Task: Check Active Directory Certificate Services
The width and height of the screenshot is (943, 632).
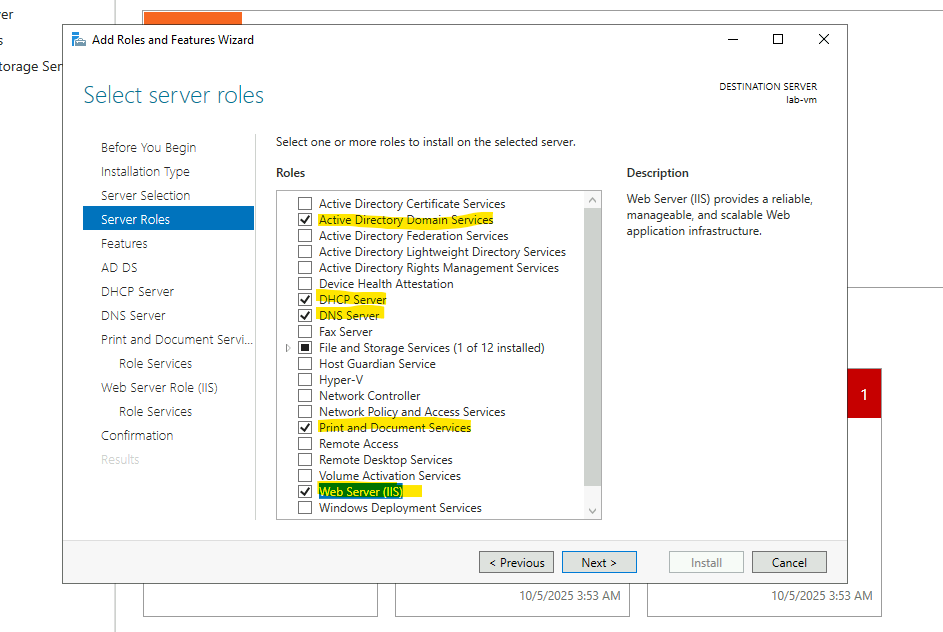Action: pyautogui.click(x=305, y=203)
